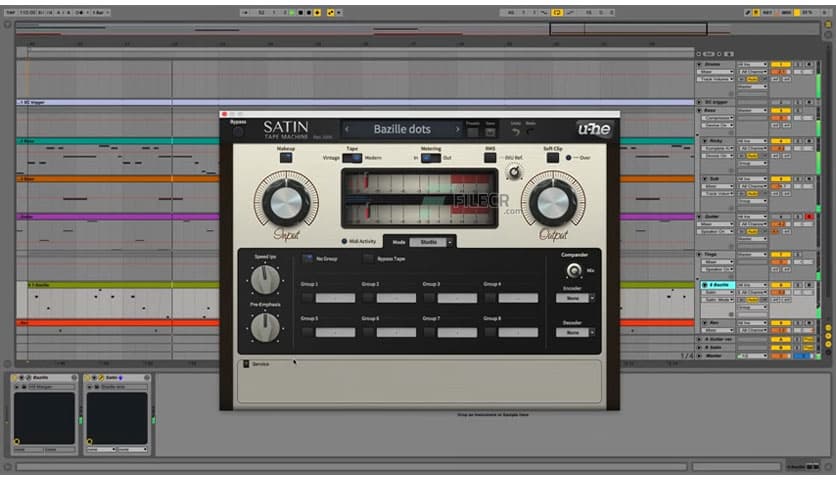Click the Save preset icon

tap(490, 131)
